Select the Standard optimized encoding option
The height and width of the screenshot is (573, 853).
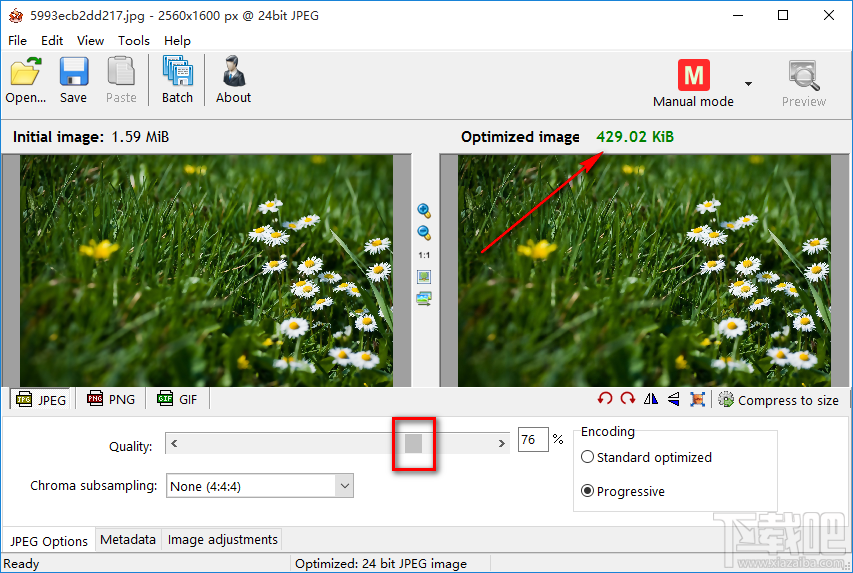click(x=646, y=457)
